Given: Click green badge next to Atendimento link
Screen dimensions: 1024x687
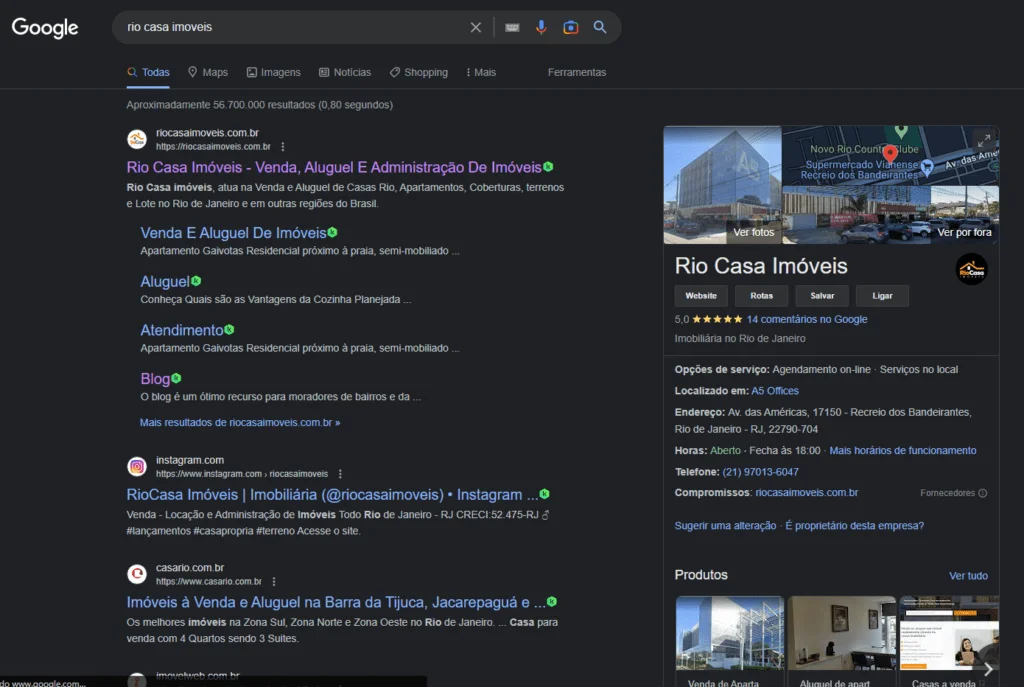Looking at the screenshot, I should tap(229, 330).
